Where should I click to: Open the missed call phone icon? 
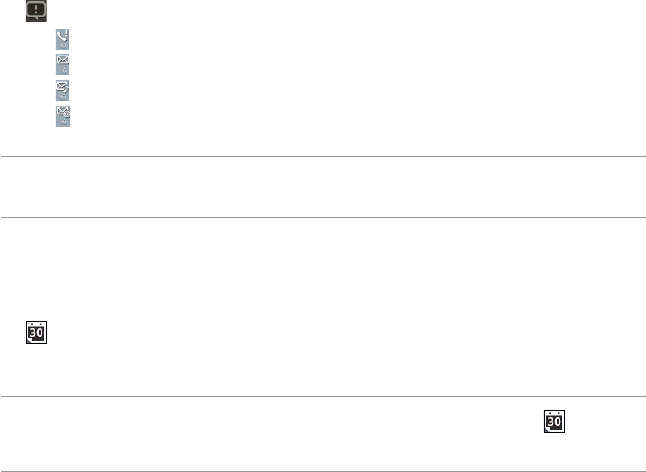coord(64,41)
